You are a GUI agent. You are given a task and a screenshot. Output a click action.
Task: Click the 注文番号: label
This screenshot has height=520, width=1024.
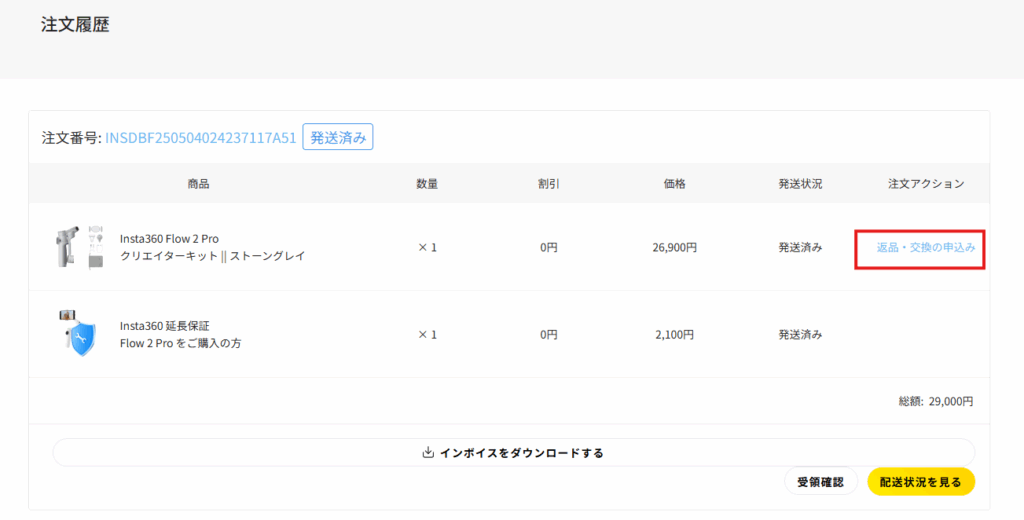(x=71, y=138)
